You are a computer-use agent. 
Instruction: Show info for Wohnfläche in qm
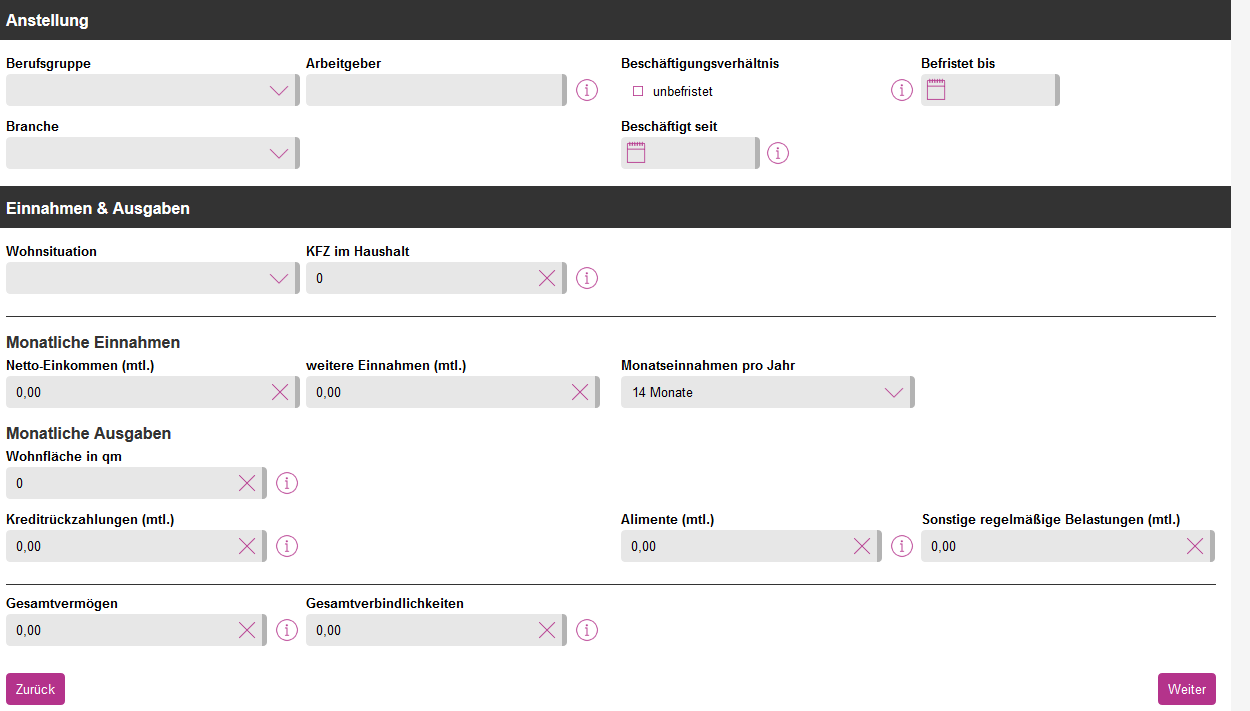point(287,483)
